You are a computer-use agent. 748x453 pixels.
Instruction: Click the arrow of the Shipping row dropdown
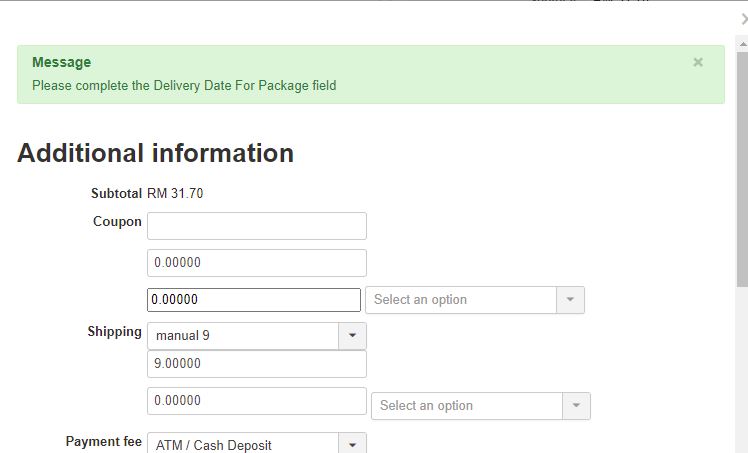point(576,406)
